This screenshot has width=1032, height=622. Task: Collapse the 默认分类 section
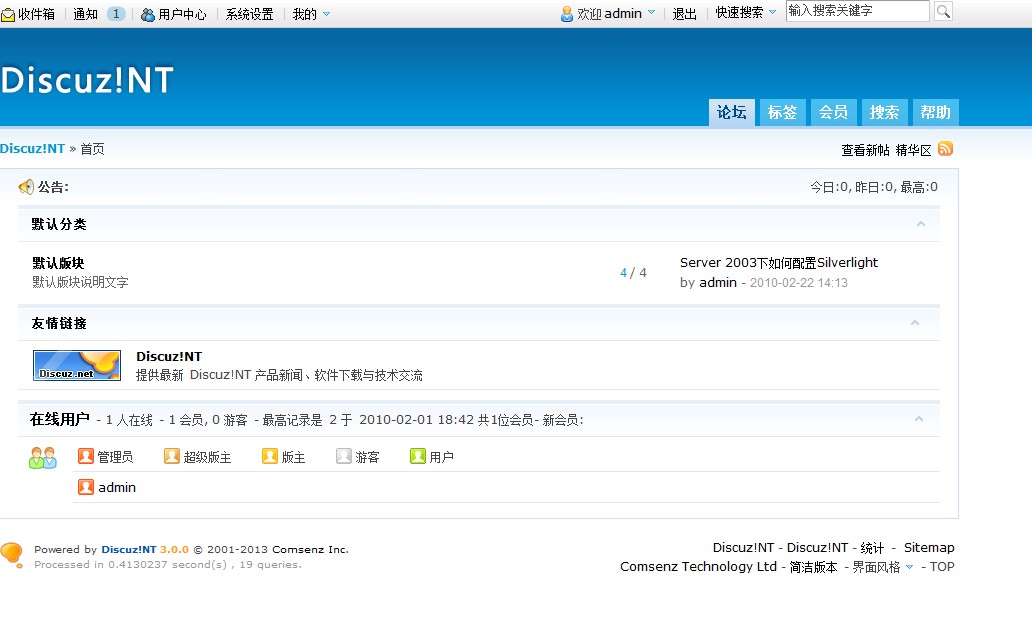tap(921, 224)
